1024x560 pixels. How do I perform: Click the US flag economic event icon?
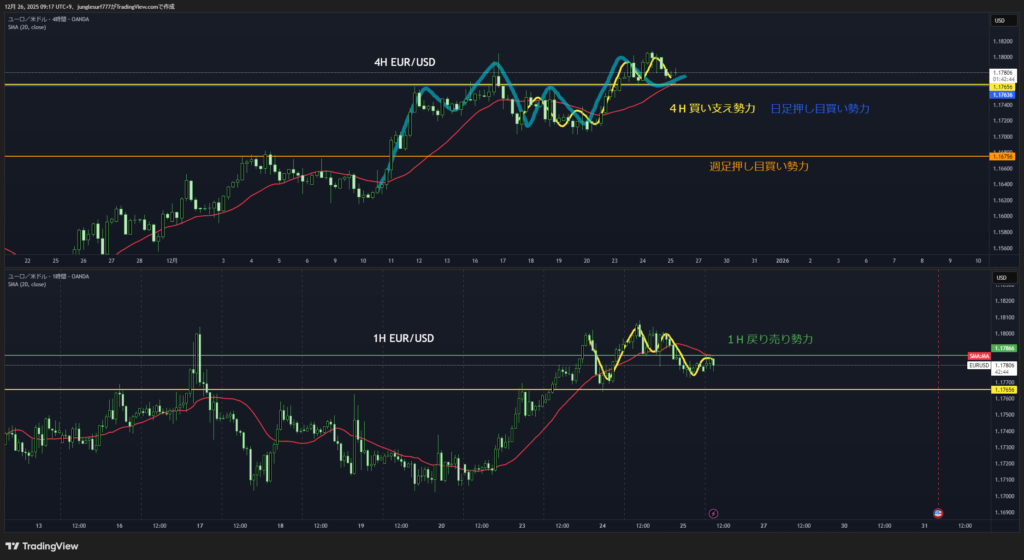(938, 513)
